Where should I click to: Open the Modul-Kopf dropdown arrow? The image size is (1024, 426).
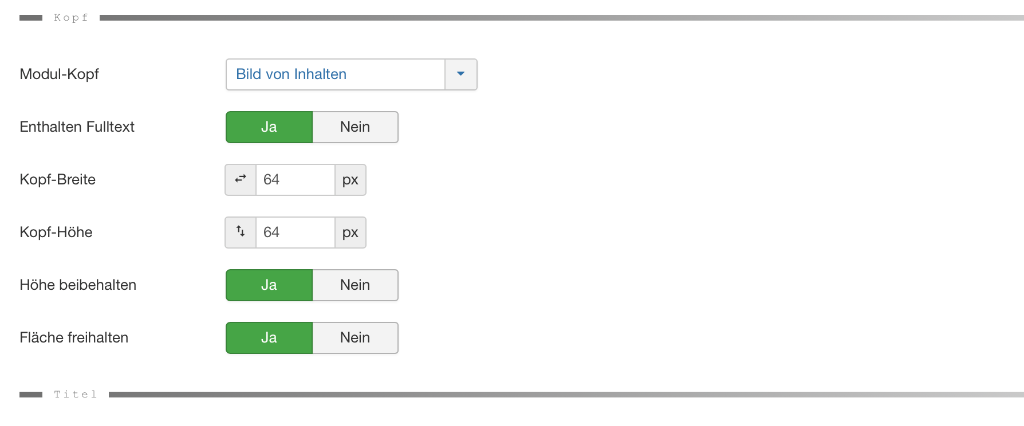tap(461, 74)
